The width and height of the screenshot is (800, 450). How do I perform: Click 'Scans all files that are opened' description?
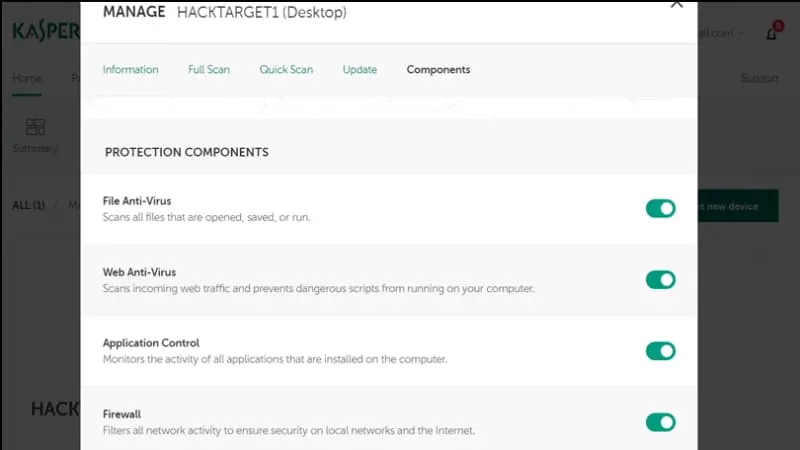[207, 217]
